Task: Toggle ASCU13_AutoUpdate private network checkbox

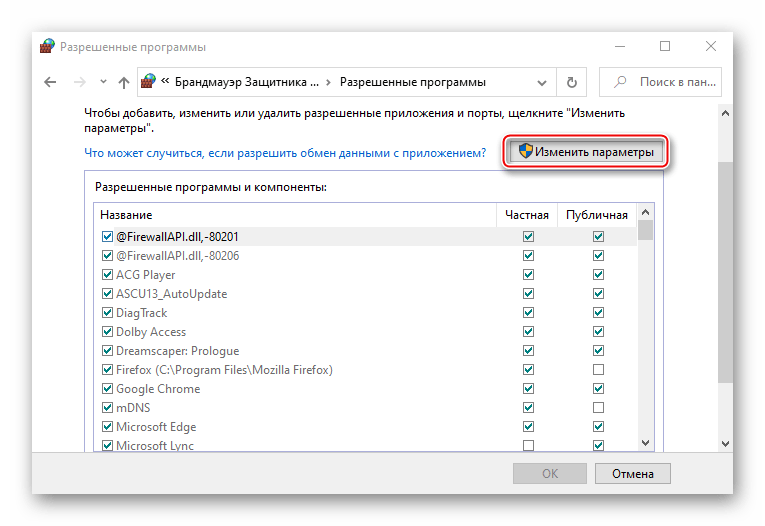Action: (x=528, y=294)
